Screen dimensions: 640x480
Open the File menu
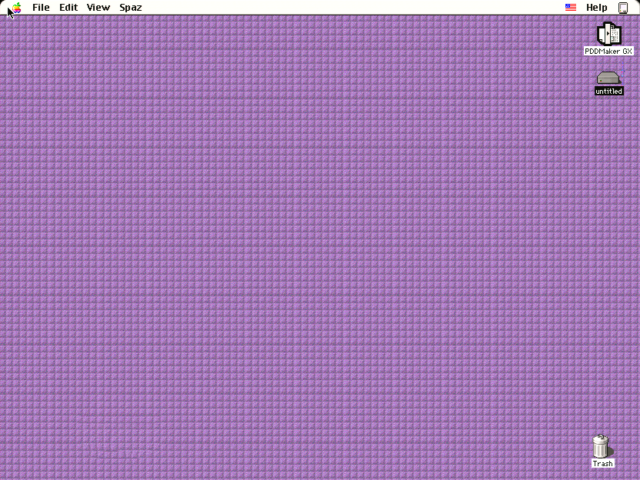click(x=41, y=7)
